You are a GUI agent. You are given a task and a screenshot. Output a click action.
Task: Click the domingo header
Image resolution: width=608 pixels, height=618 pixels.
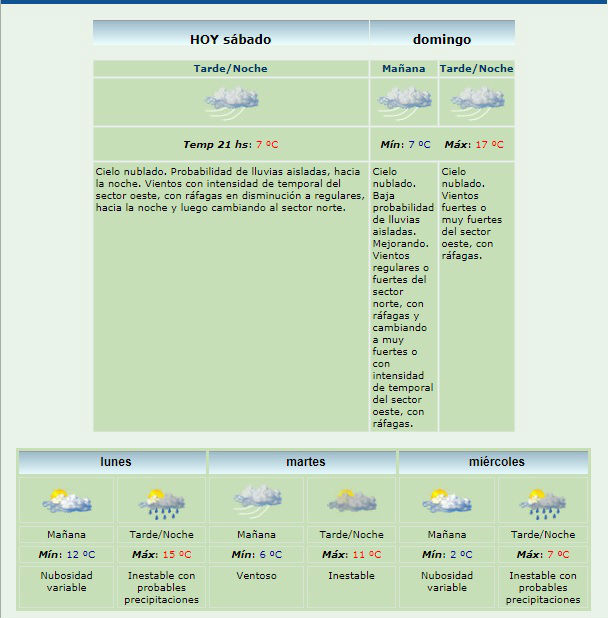pos(442,40)
